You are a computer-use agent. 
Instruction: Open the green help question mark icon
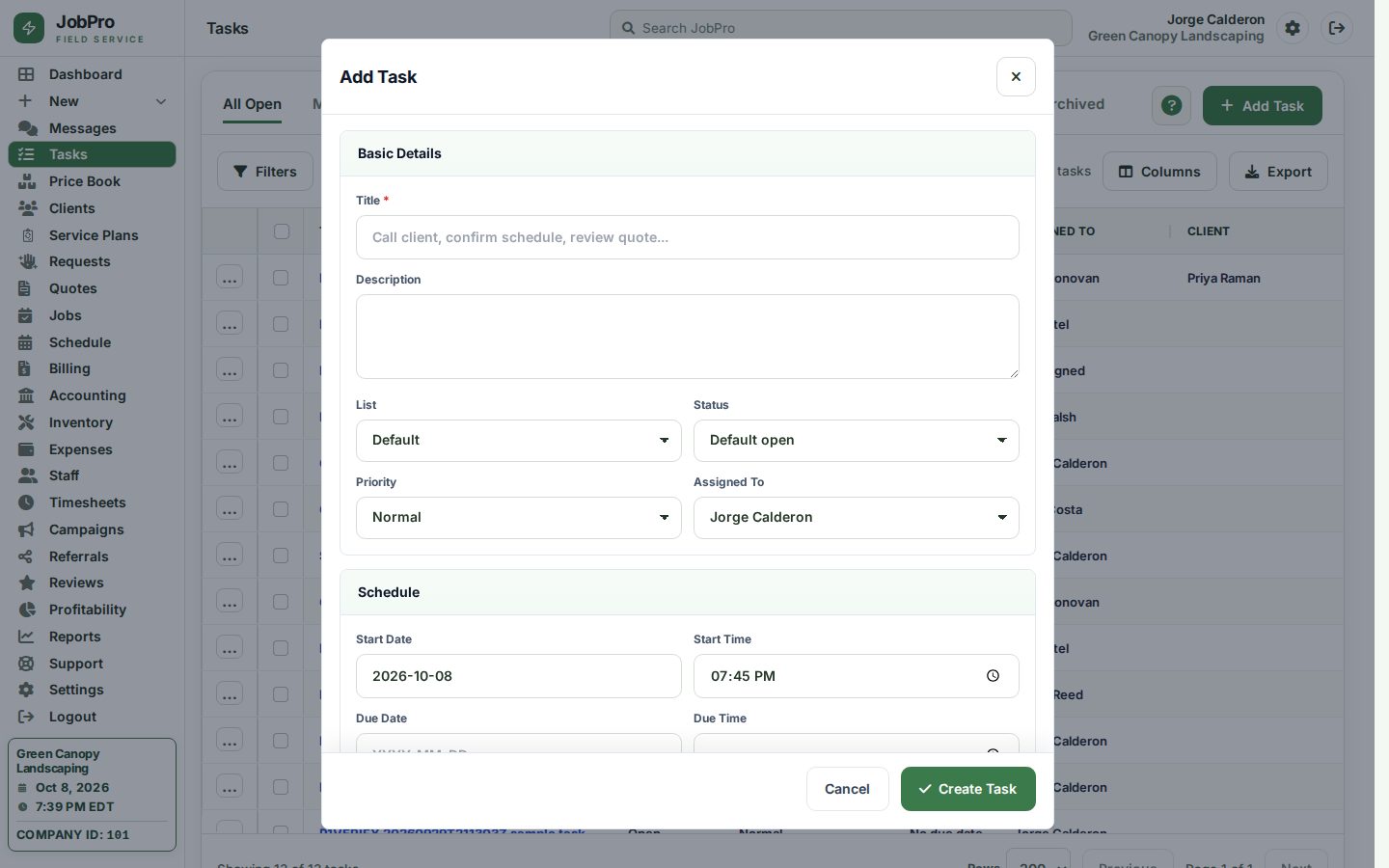click(x=1172, y=105)
